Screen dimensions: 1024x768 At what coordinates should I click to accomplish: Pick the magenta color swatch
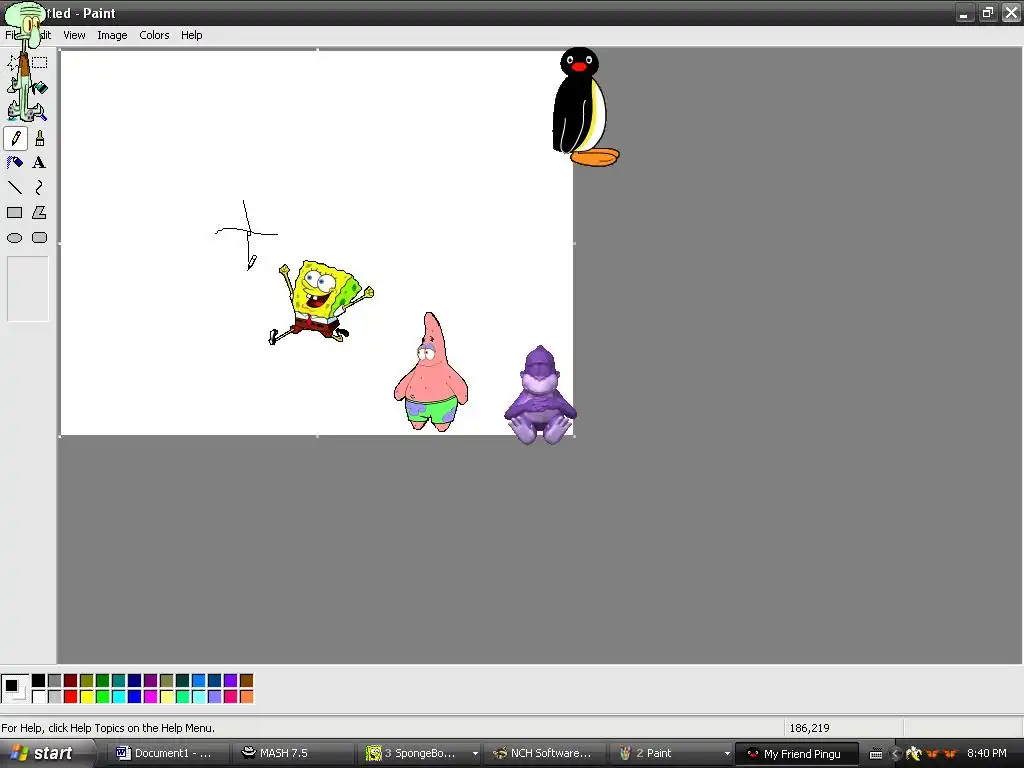(x=151, y=697)
